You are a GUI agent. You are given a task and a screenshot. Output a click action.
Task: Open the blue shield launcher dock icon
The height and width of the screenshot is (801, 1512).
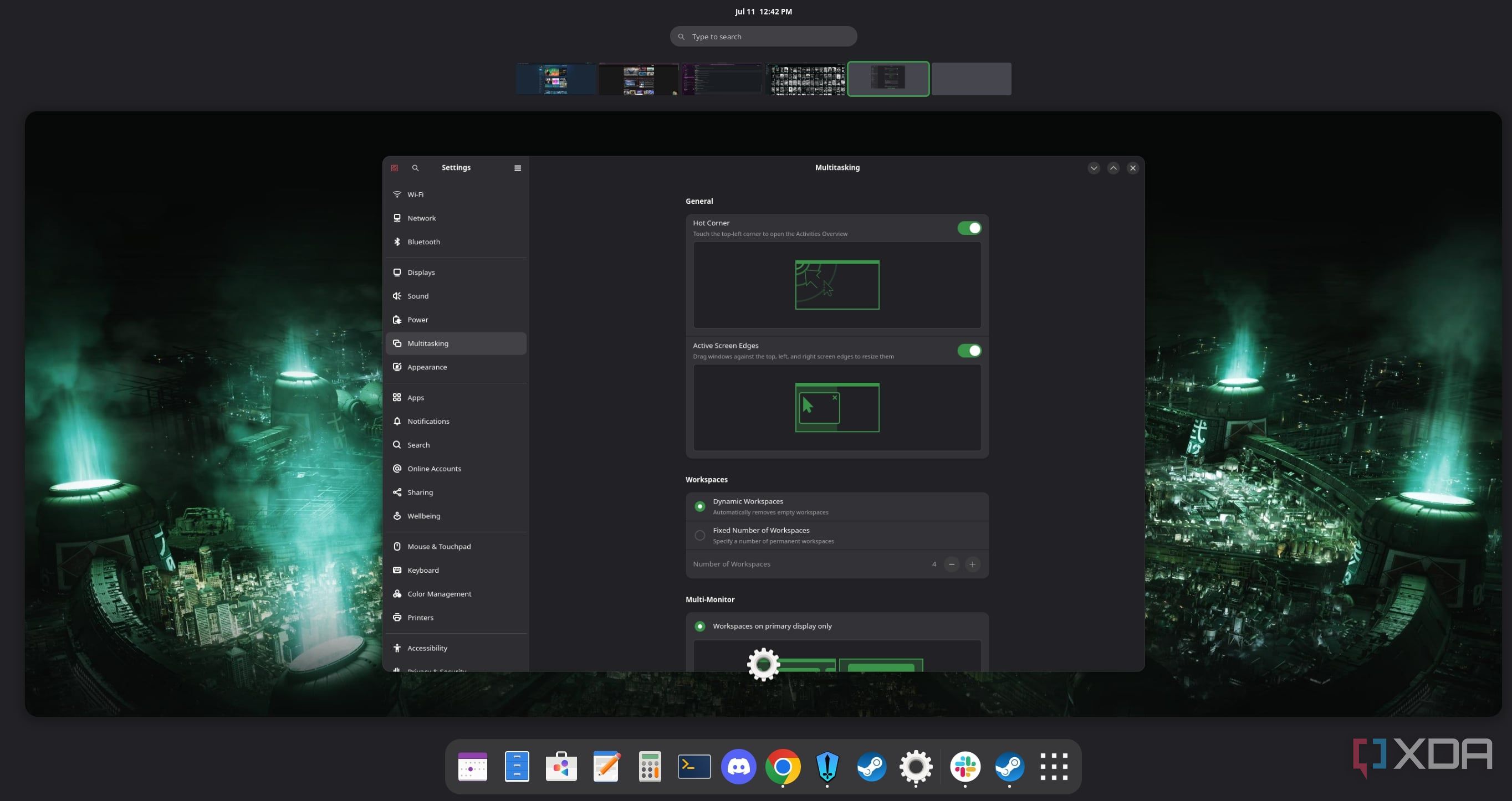[827, 766]
